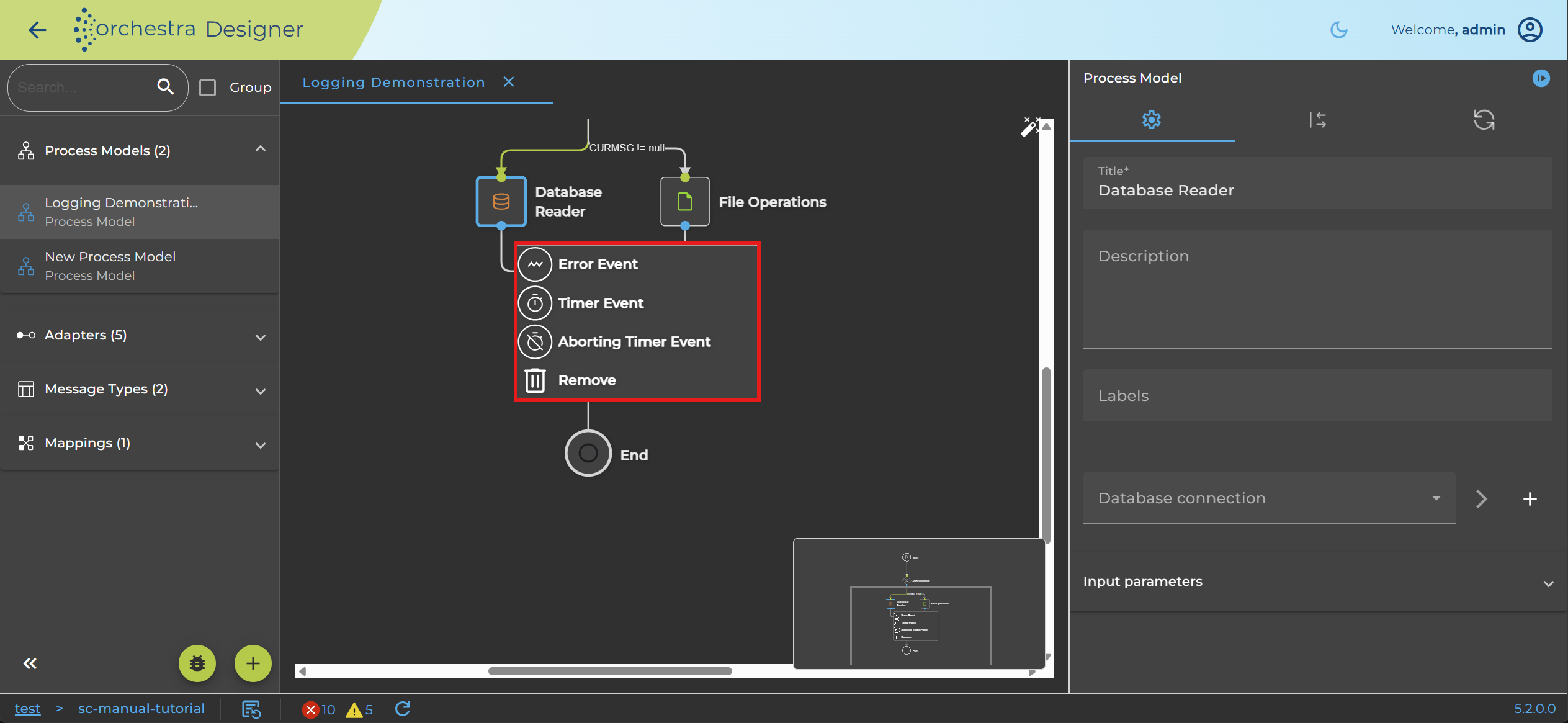The width and height of the screenshot is (1568, 723).
Task: Choose Remove from context menu
Action: click(637, 380)
